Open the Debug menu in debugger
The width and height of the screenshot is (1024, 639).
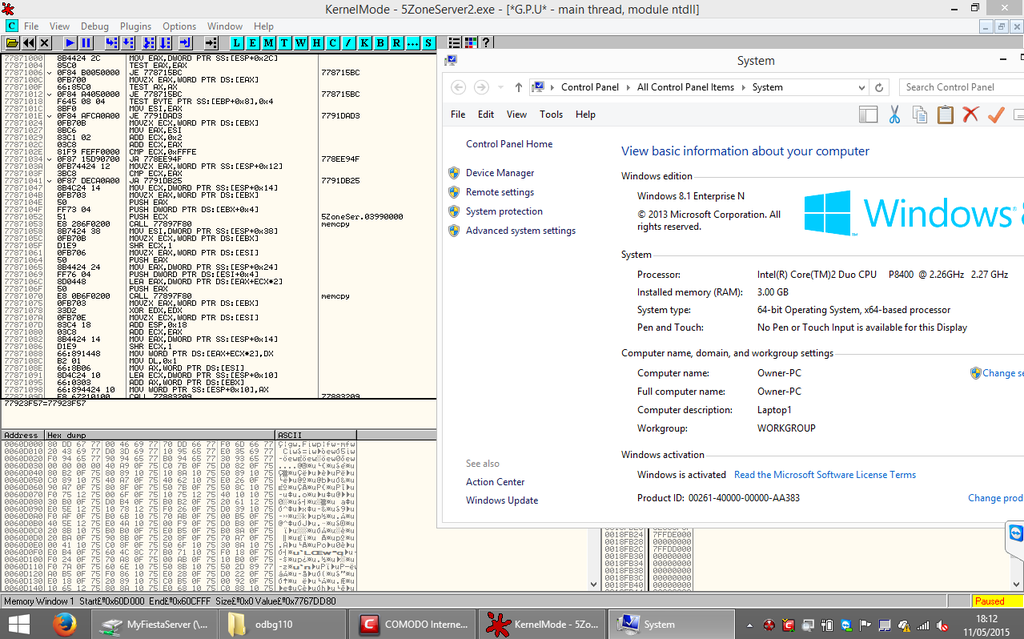point(95,26)
